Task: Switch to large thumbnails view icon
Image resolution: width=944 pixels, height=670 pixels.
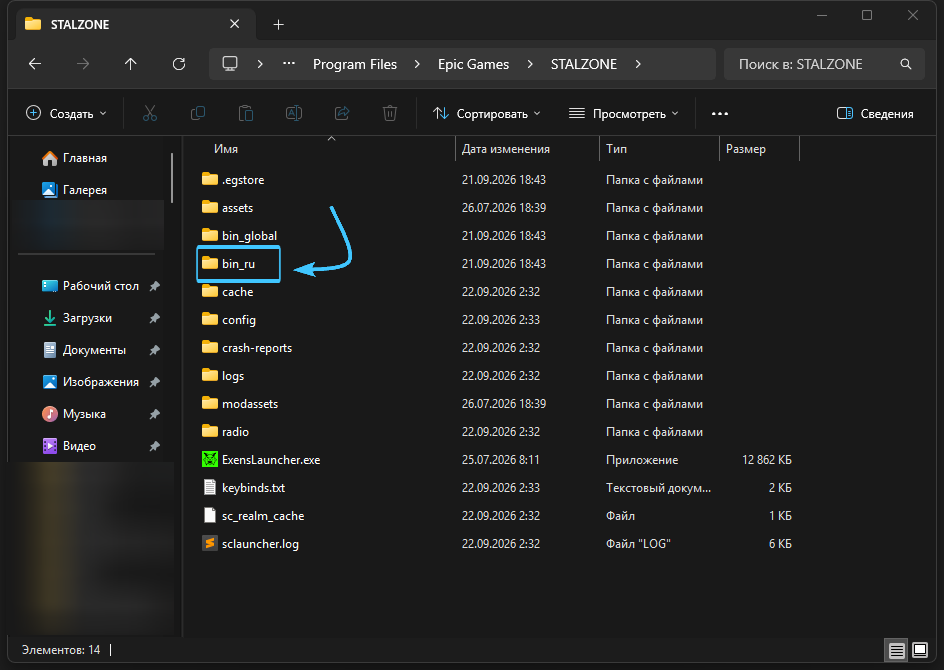Action: 920,650
